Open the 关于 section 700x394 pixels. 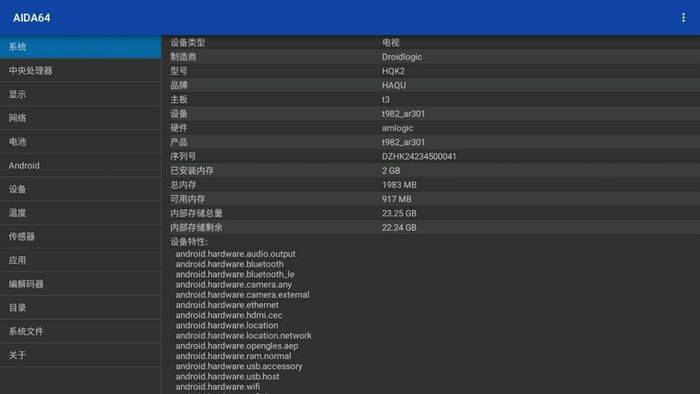click(x=80, y=355)
